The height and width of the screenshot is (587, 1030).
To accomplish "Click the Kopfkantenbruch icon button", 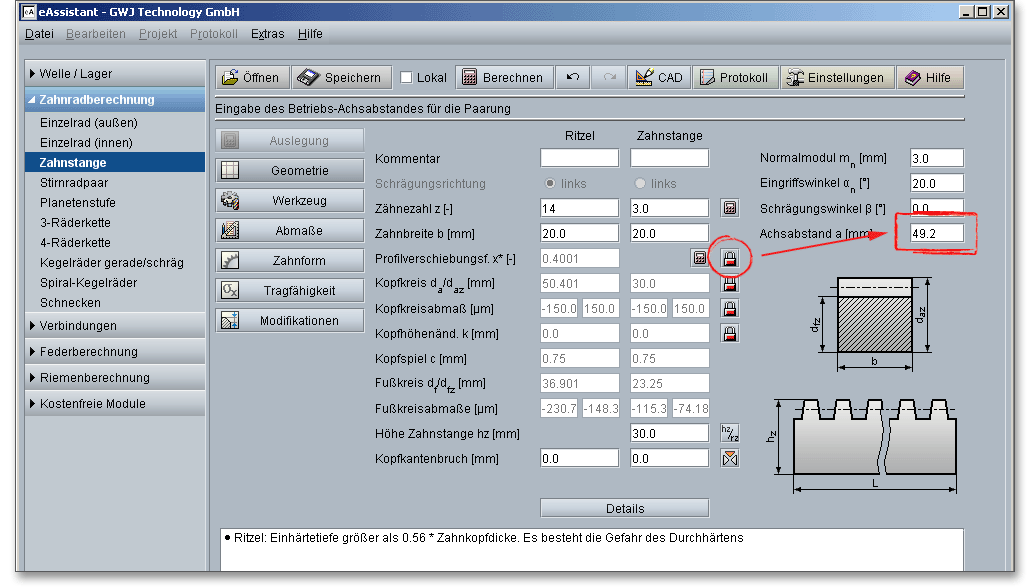I will (730, 458).
